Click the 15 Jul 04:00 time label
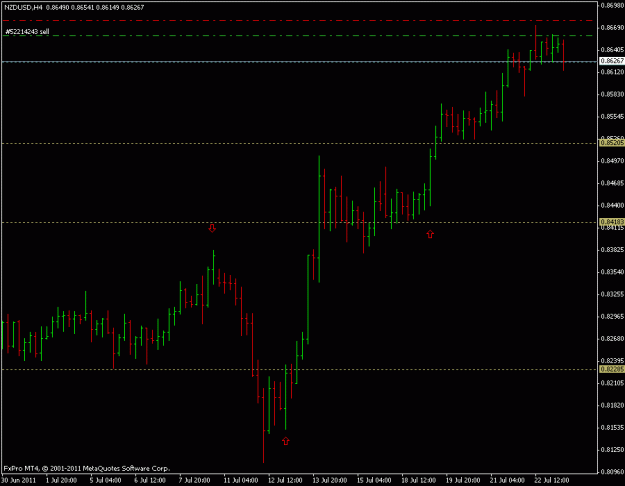Image resolution: width=625 pixels, height=486 pixels. [374, 480]
